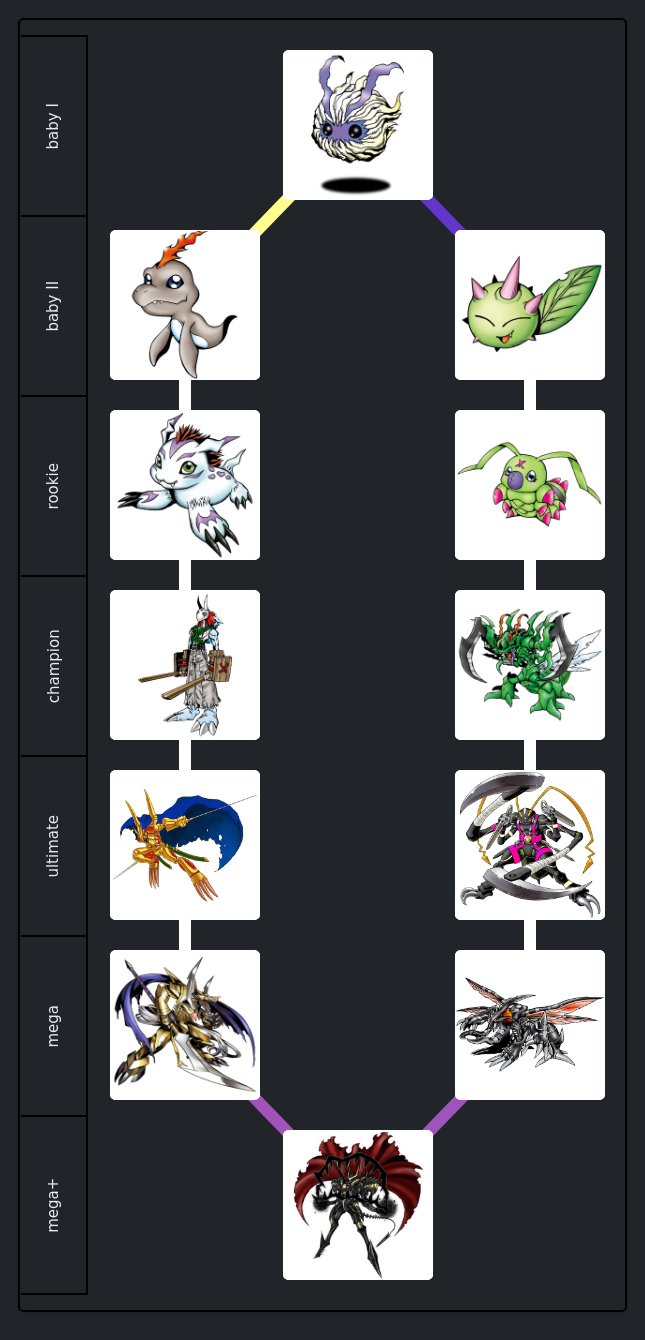The height and width of the screenshot is (1340, 645).
Task: Open the red-caped dark mega+ creature
Action: pyautogui.click(x=358, y=1205)
